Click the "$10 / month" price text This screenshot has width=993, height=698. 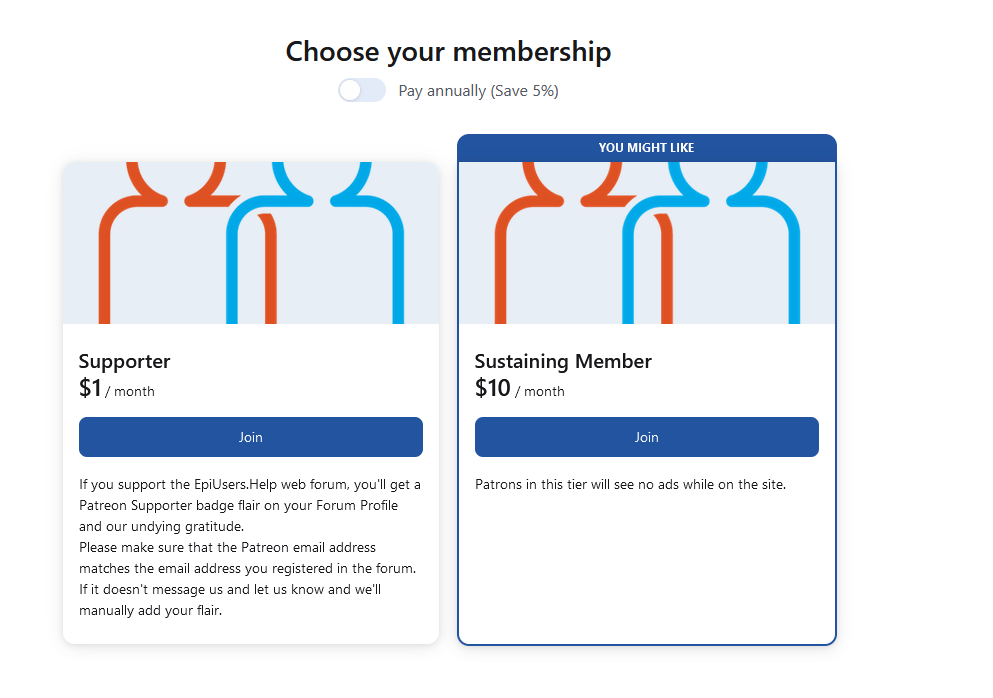point(519,388)
